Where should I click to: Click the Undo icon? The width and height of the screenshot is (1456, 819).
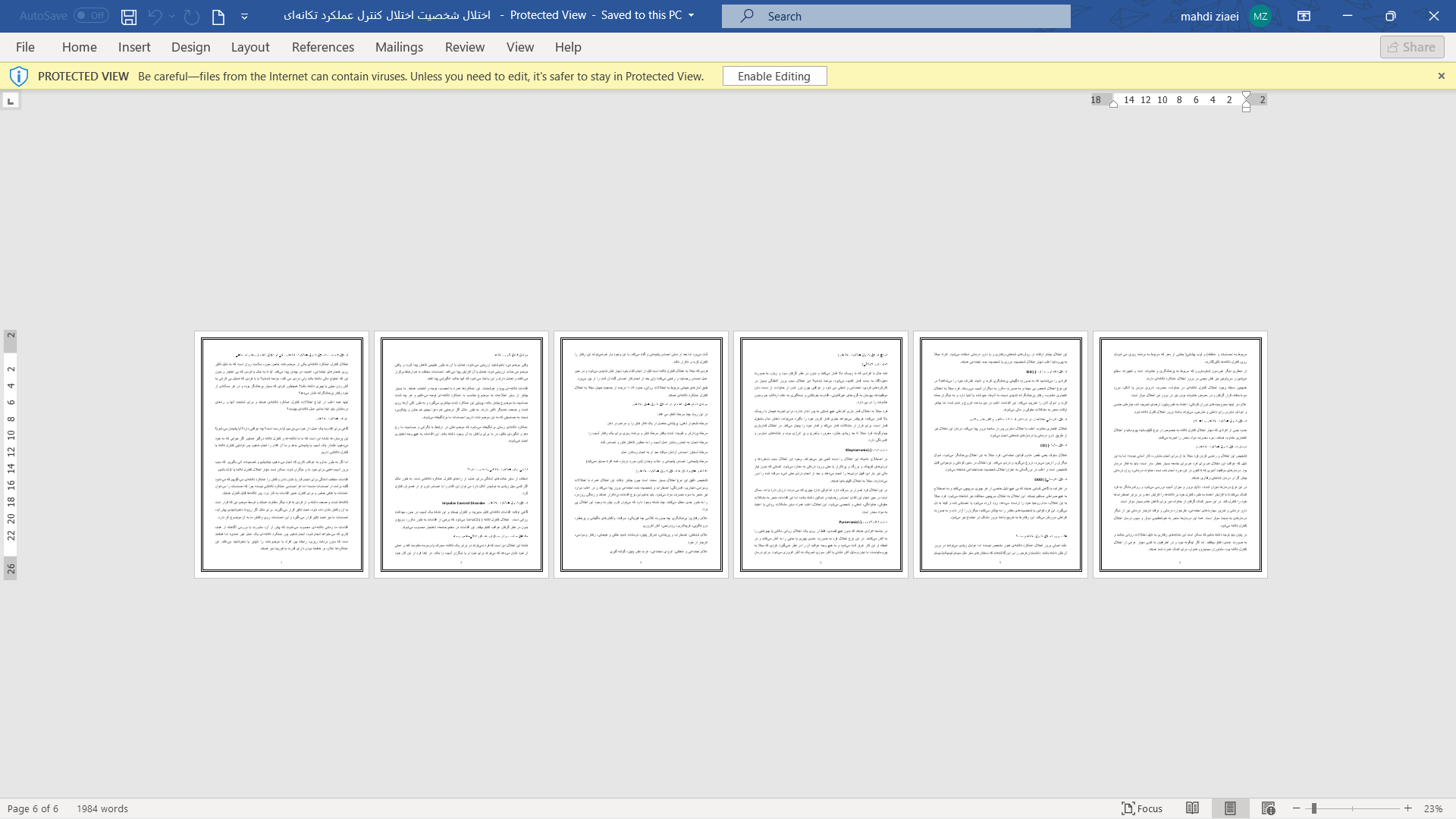pos(155,16)
